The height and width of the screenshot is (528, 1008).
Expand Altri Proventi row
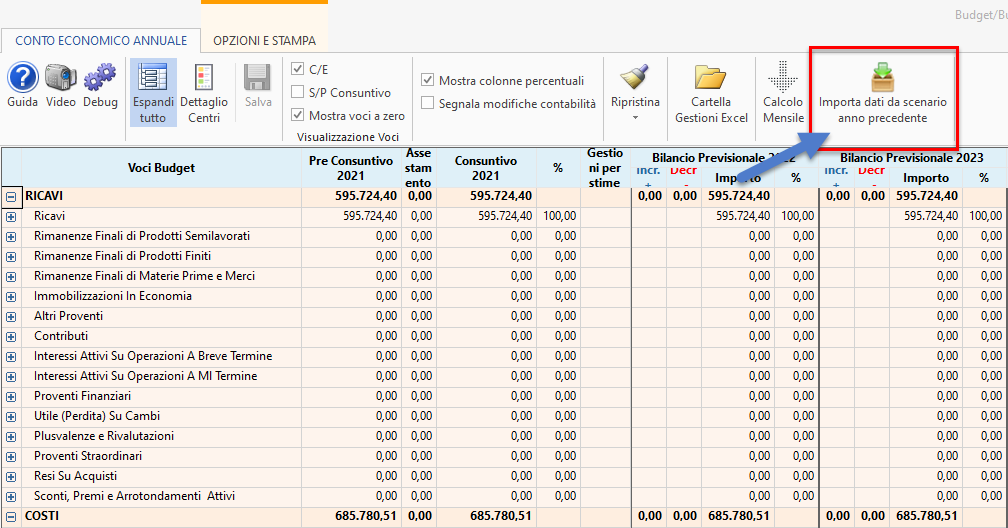(x=11, y=316)
